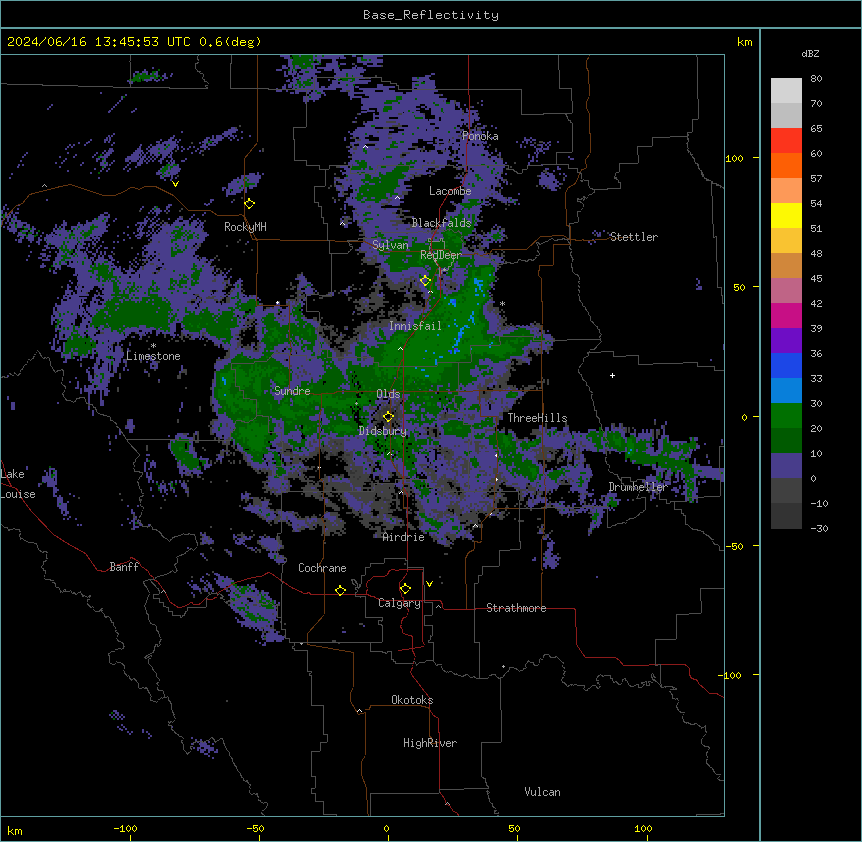The width and height of the screenshot is (862, 842).
Task: Click the yellow diamond marker above RockyMH
Action: pyautogui.click(x=250, y=204)
